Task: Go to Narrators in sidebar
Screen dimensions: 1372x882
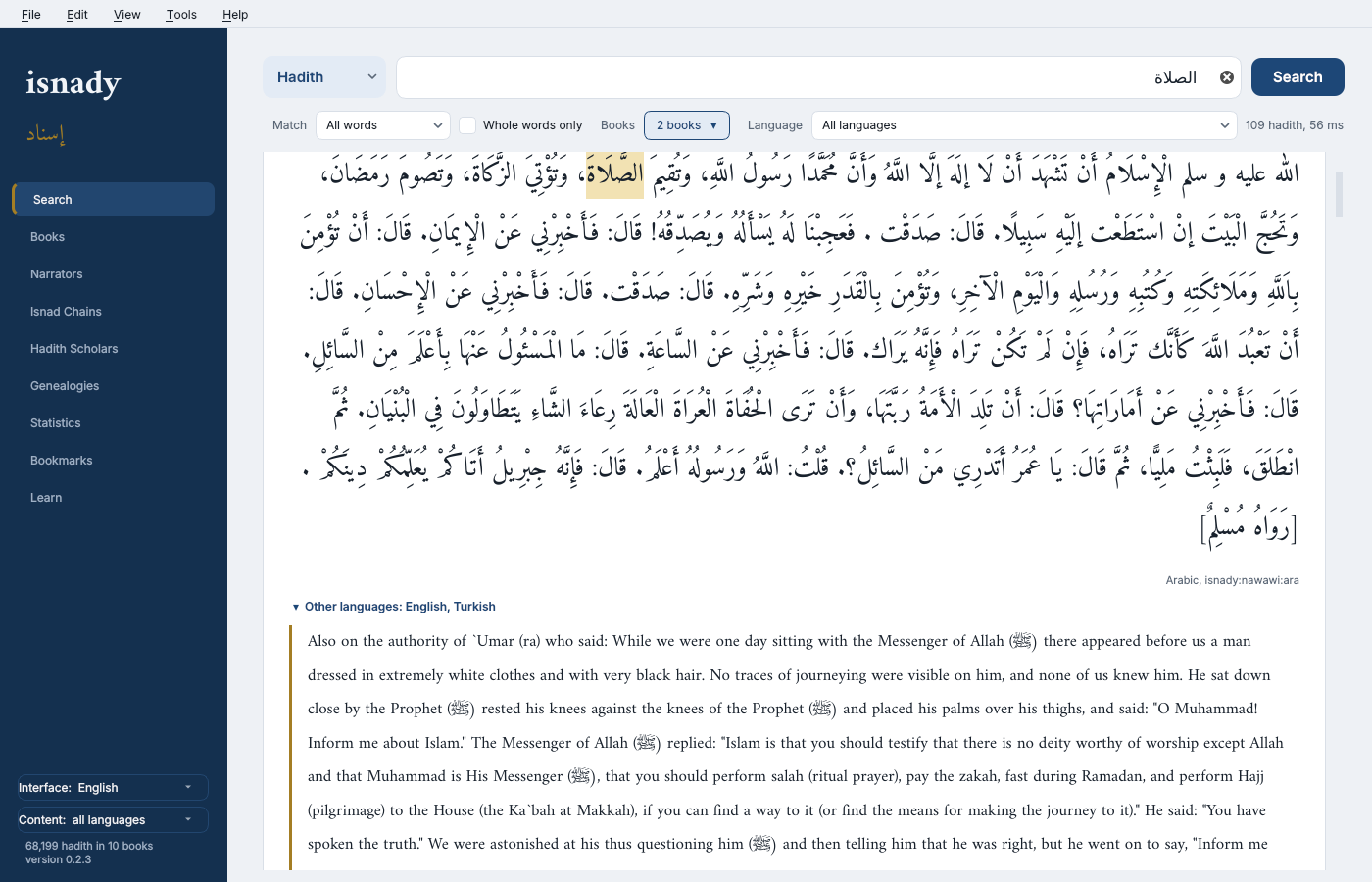Action: coord(113,274)
